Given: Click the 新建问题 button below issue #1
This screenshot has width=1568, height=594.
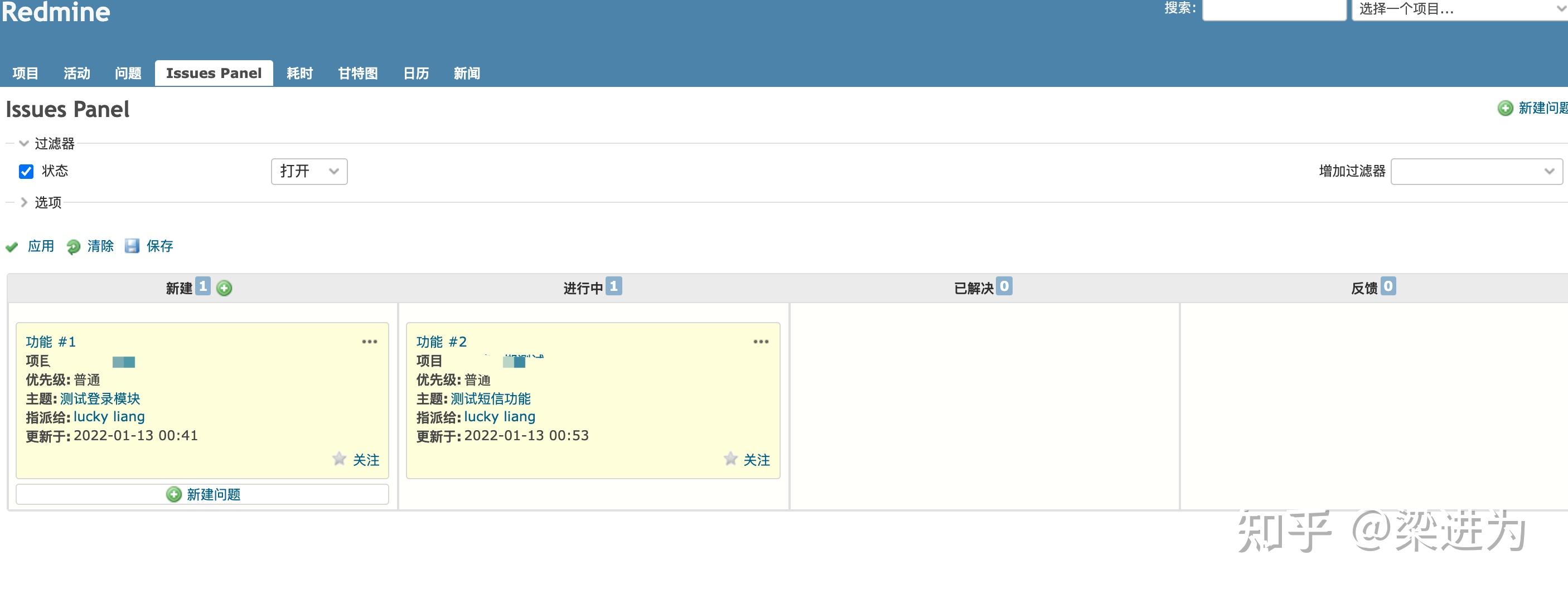Looking at the screenshot, I should 202,494.
